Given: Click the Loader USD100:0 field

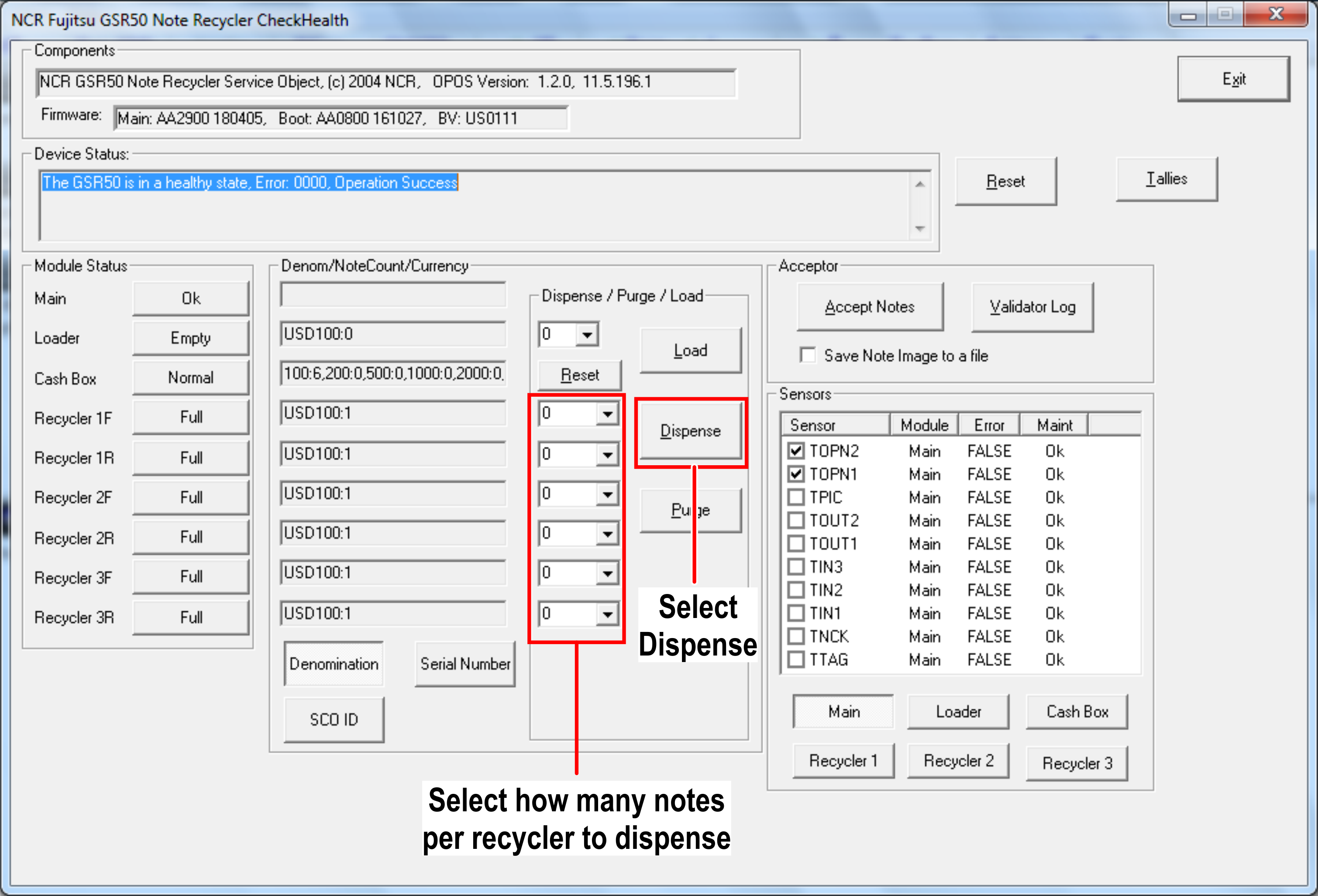Looking at the screenshot, I should 393,334.
